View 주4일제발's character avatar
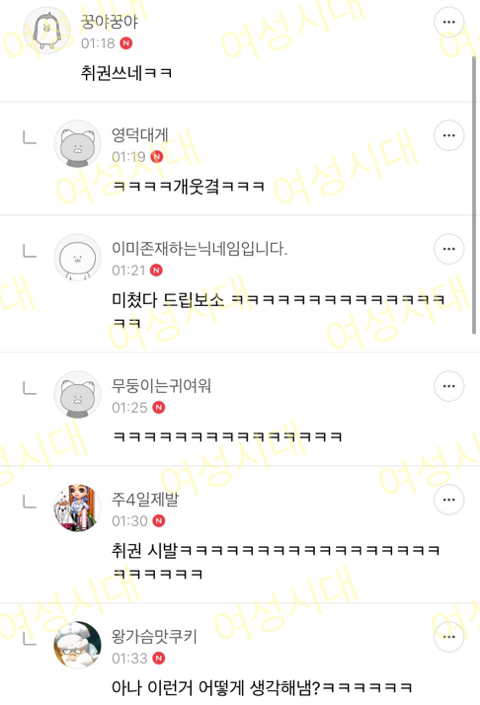This screenshot has width=480, height=705. (x=77, y=508)
